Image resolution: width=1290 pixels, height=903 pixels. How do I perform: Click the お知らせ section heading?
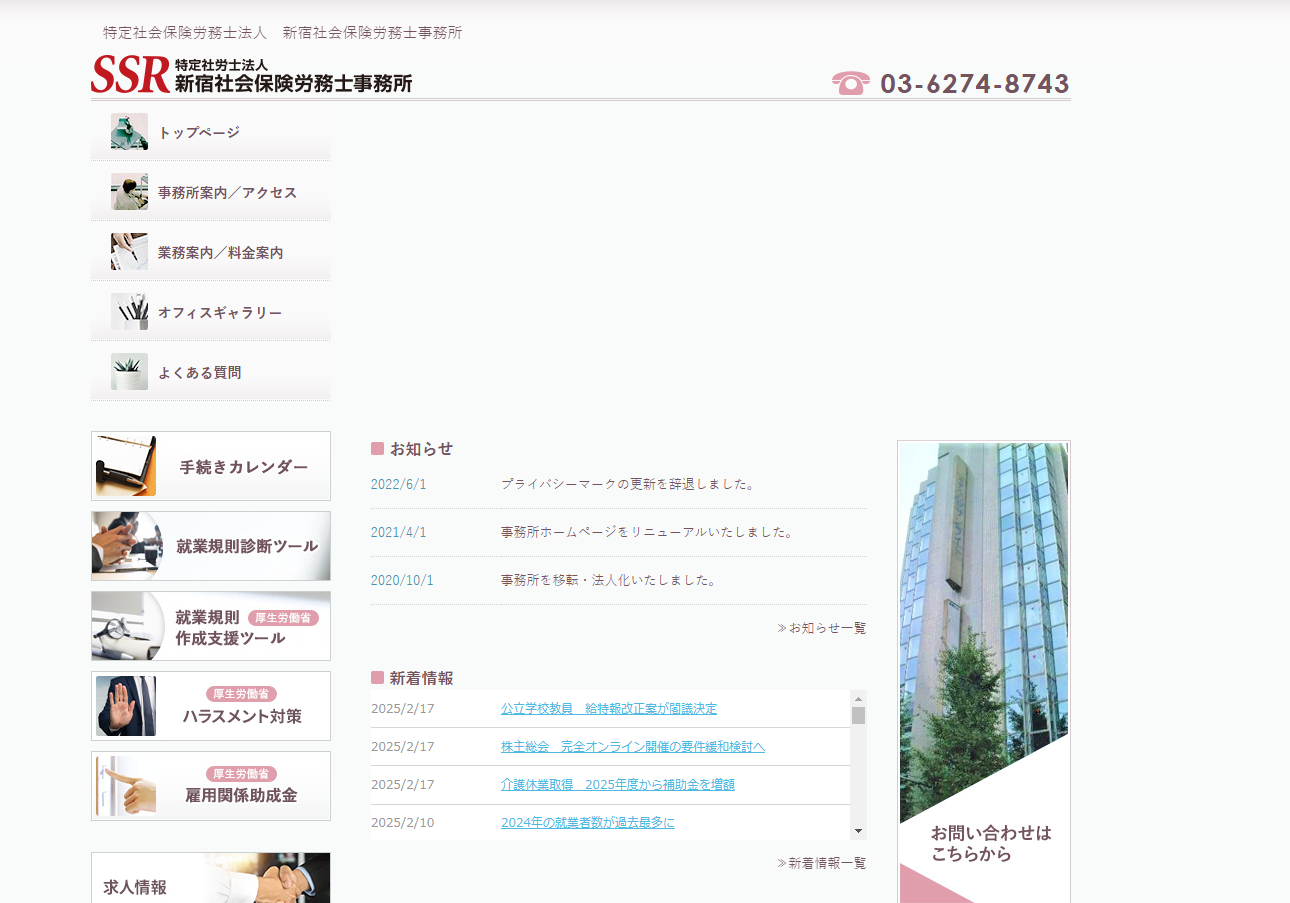coord(412,449)
